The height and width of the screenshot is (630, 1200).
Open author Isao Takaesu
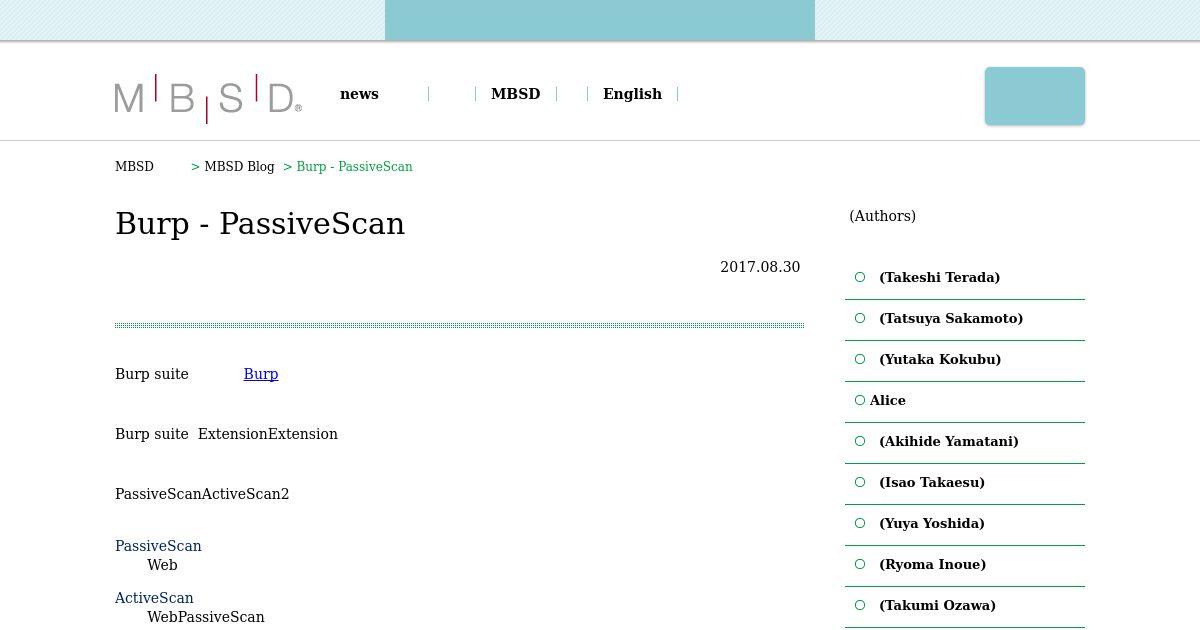(x=932, y=483)
